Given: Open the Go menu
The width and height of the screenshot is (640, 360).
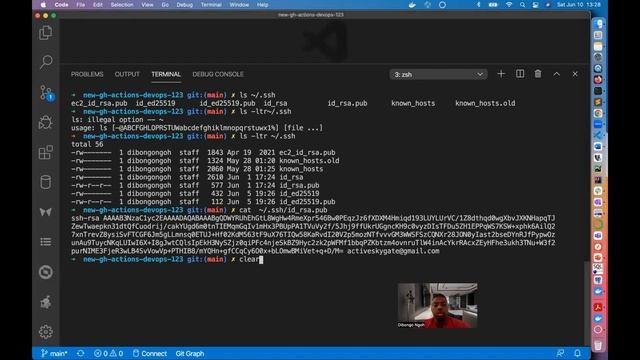Looking at the screenshot, I should [165, 5].
